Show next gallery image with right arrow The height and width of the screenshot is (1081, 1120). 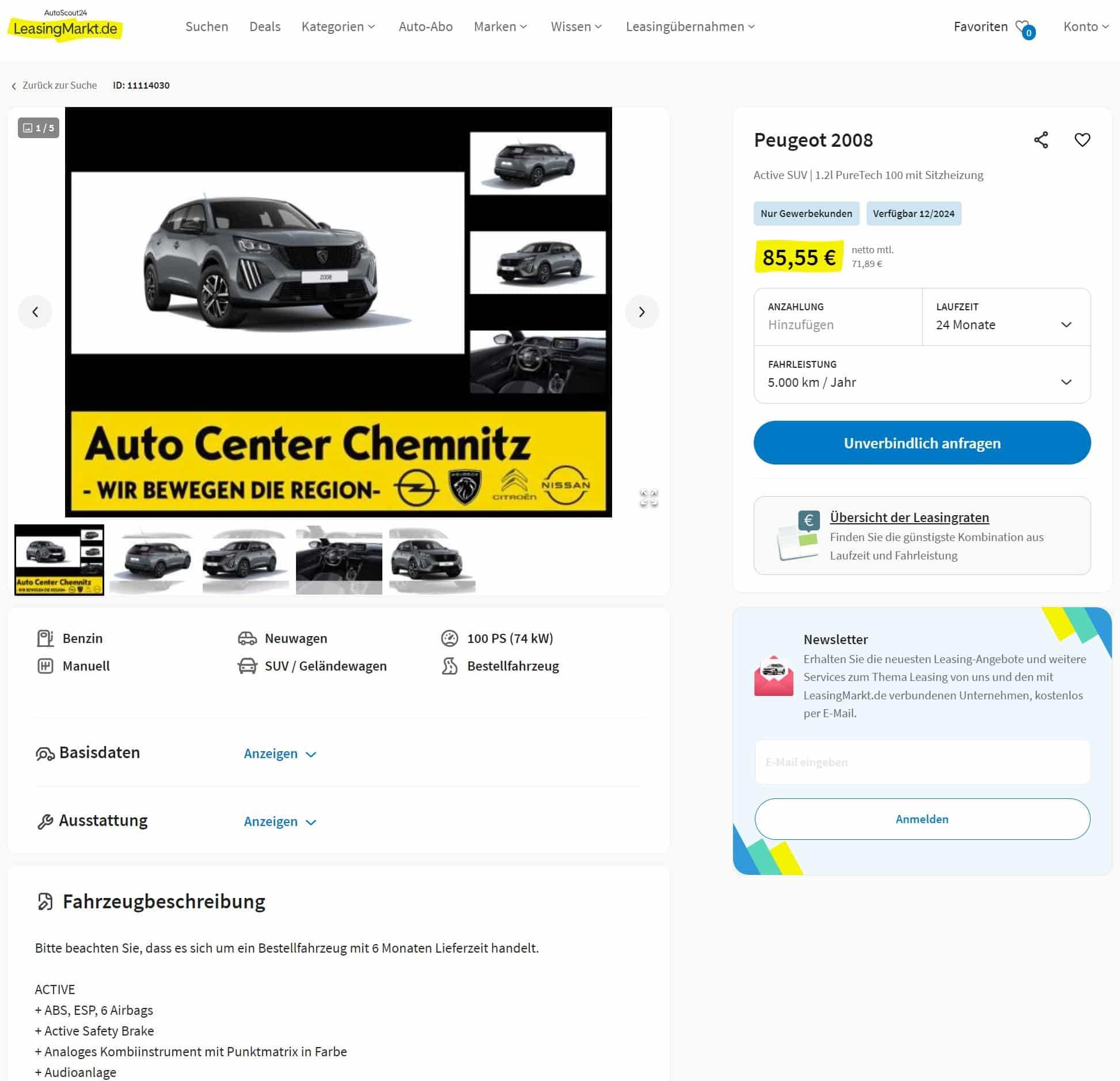641,312
